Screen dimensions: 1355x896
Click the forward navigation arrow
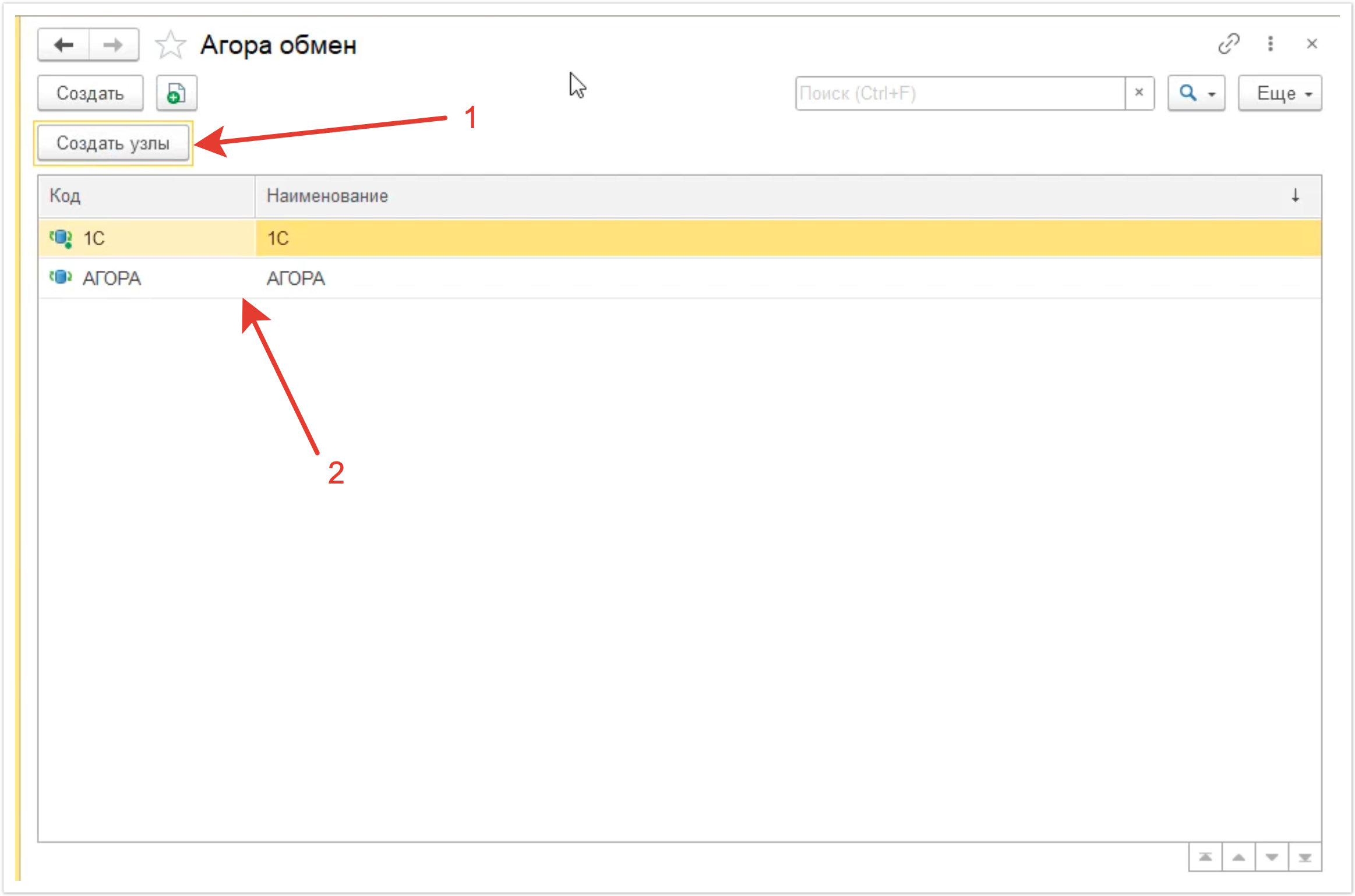[x=113, y=45]
